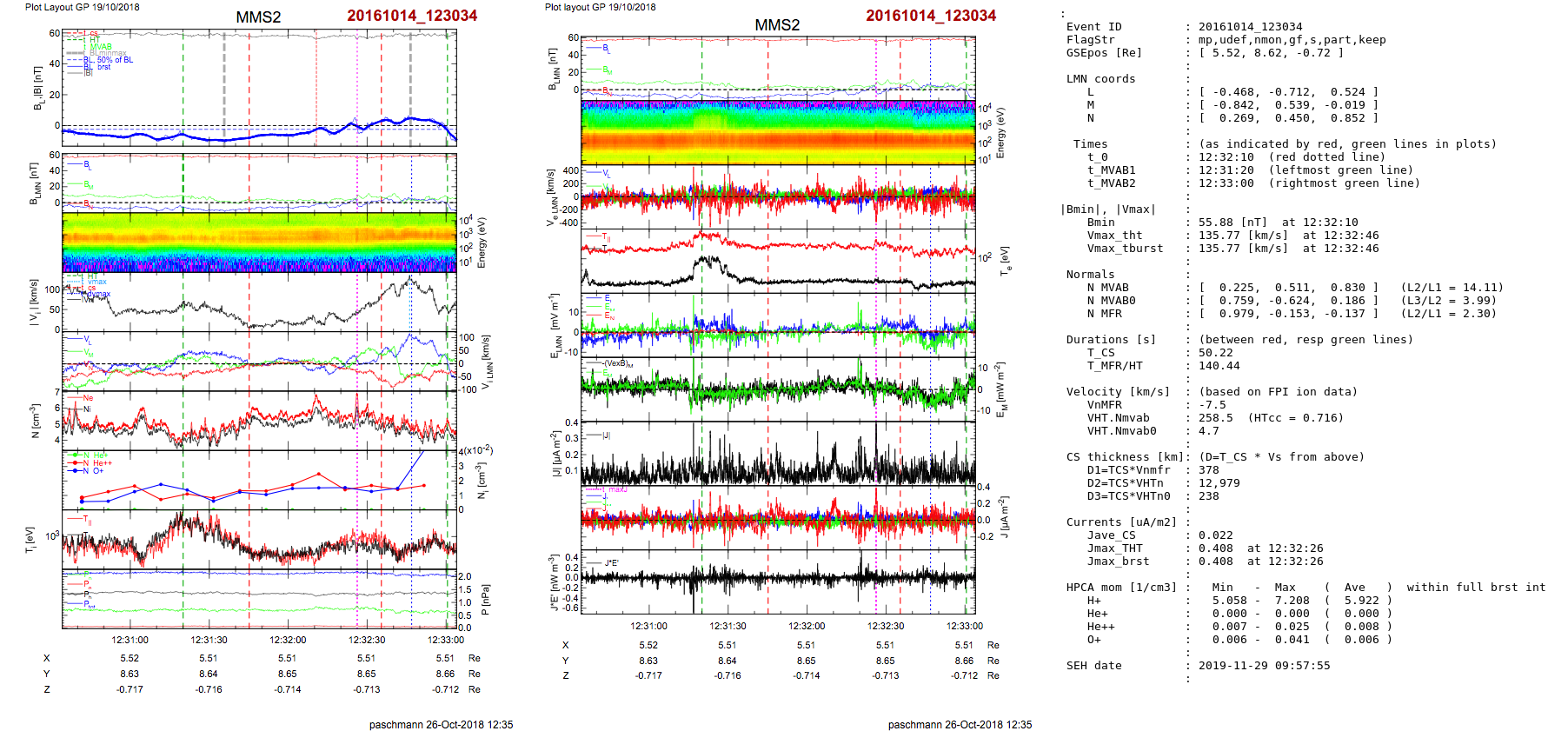Select the red 20161014_123034 label on right plot
1568x731 pixels.
click(x=931, y=16)
